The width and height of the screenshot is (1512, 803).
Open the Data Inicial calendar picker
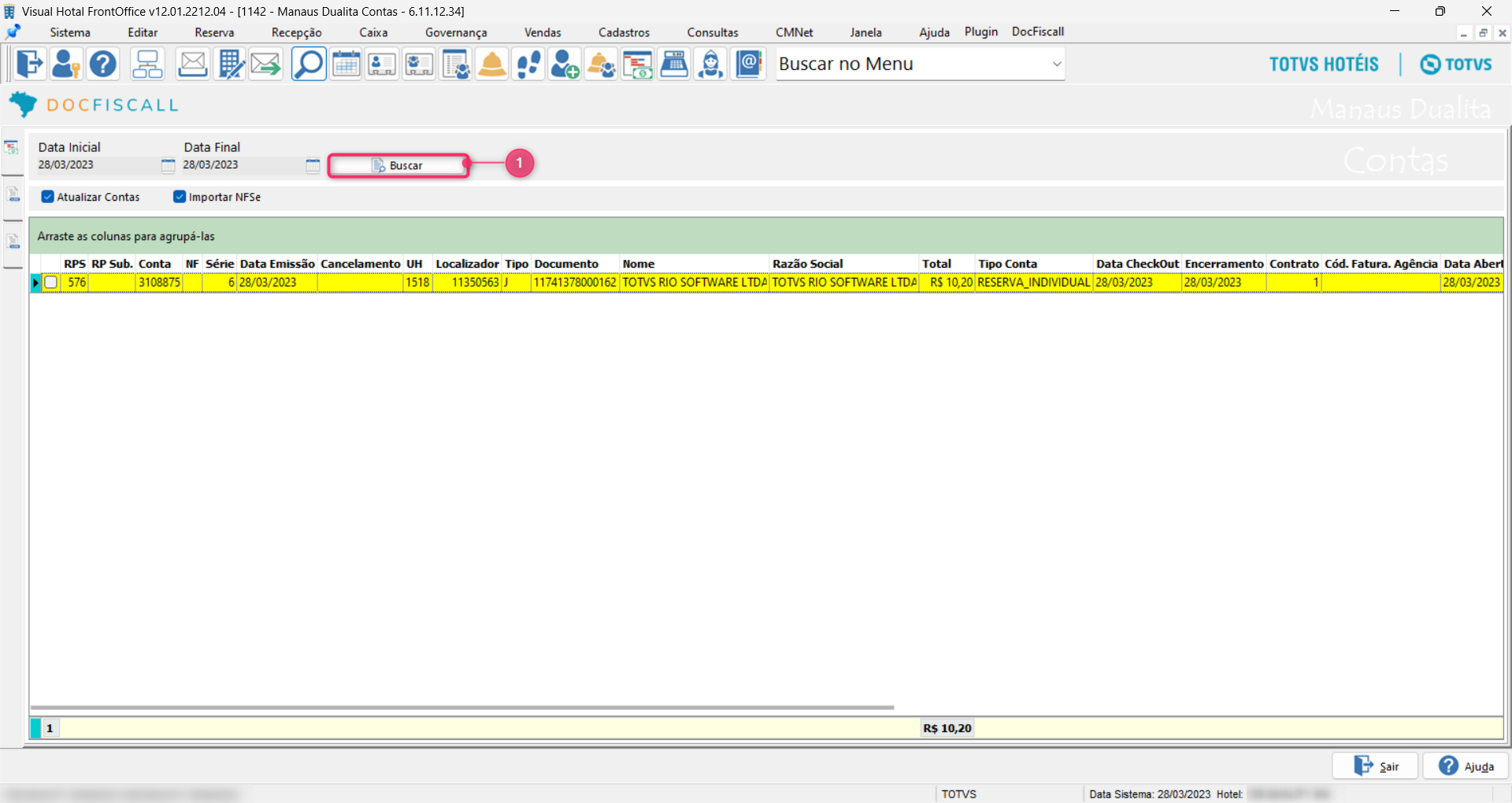(168, 165)
